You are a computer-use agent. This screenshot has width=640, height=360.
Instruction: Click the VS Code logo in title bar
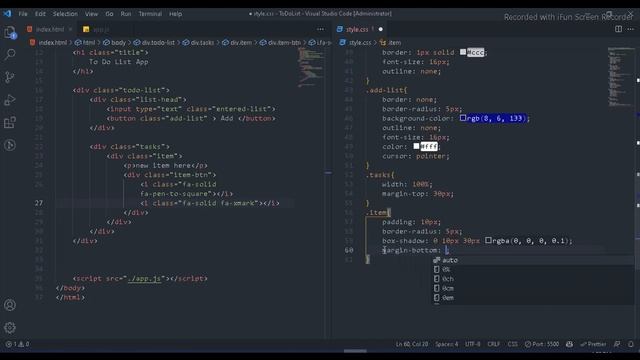pos(7,13)
